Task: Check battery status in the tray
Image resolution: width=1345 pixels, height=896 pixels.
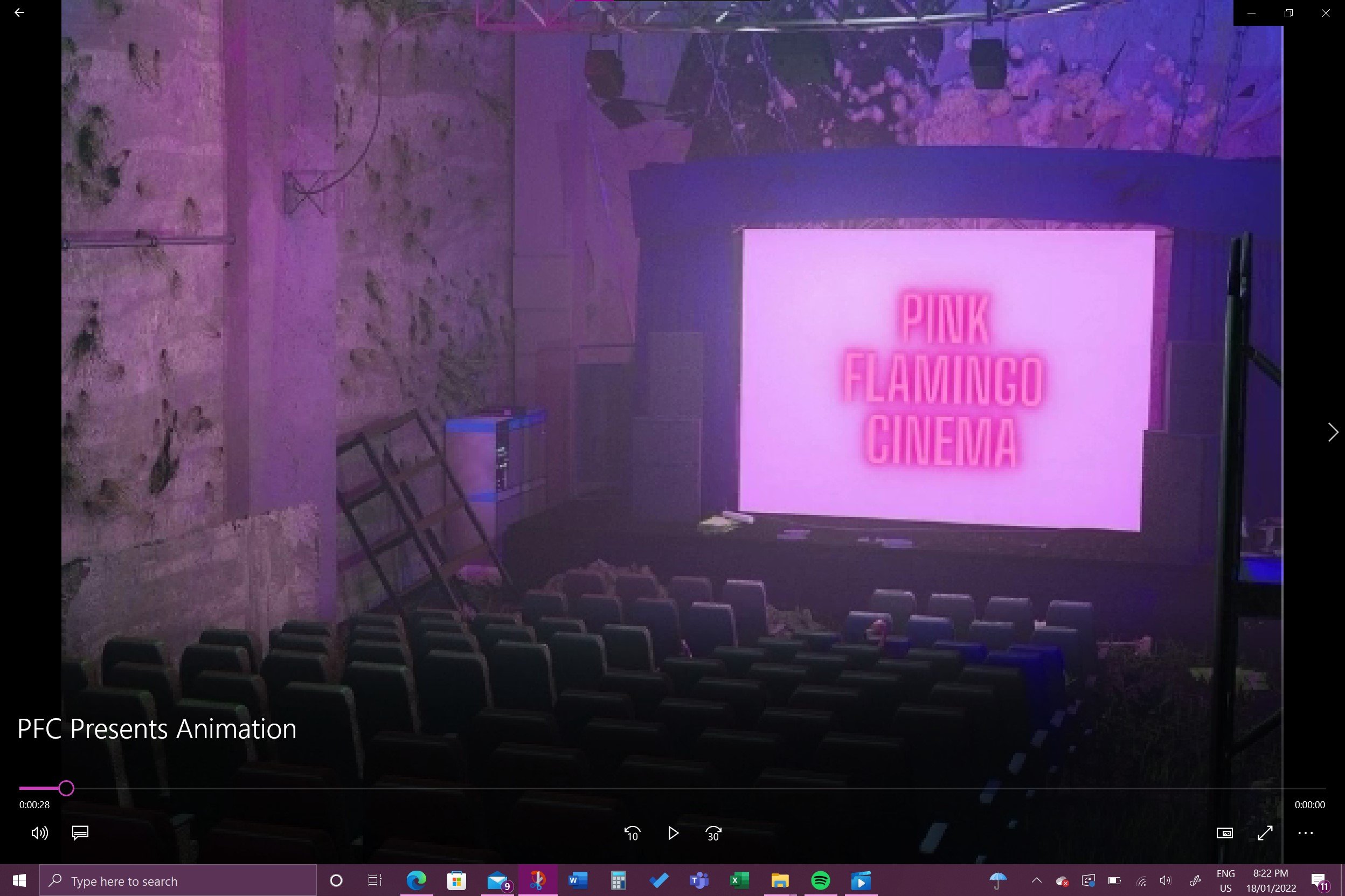Action: pos(1115,880)
